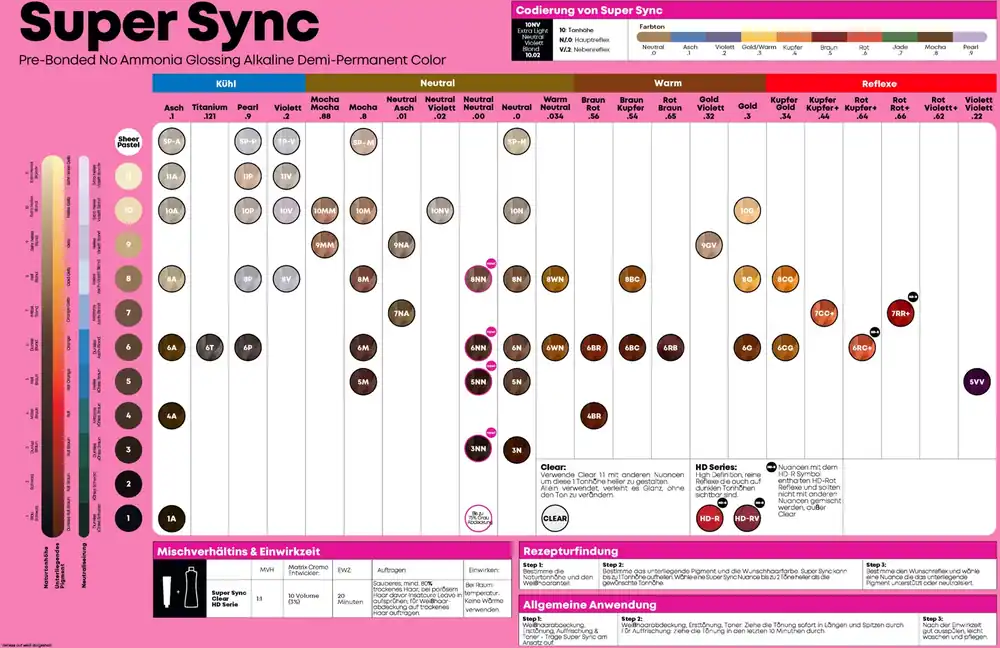1000x648 pixels.
Task: Choose the 7RR+ red reflex swatch
Action: (x=901, y=313)
